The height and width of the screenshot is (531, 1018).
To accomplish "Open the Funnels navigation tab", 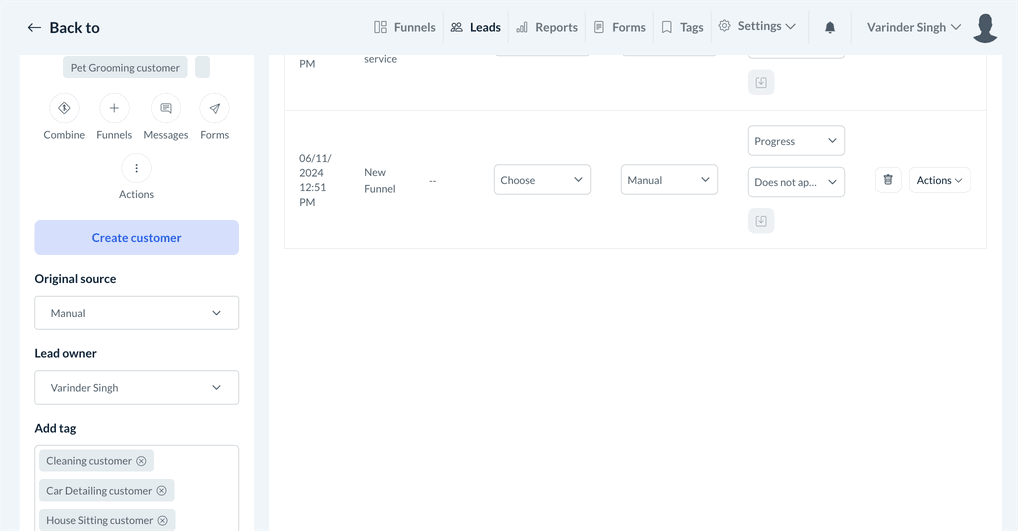I will (x=404, y=27).
